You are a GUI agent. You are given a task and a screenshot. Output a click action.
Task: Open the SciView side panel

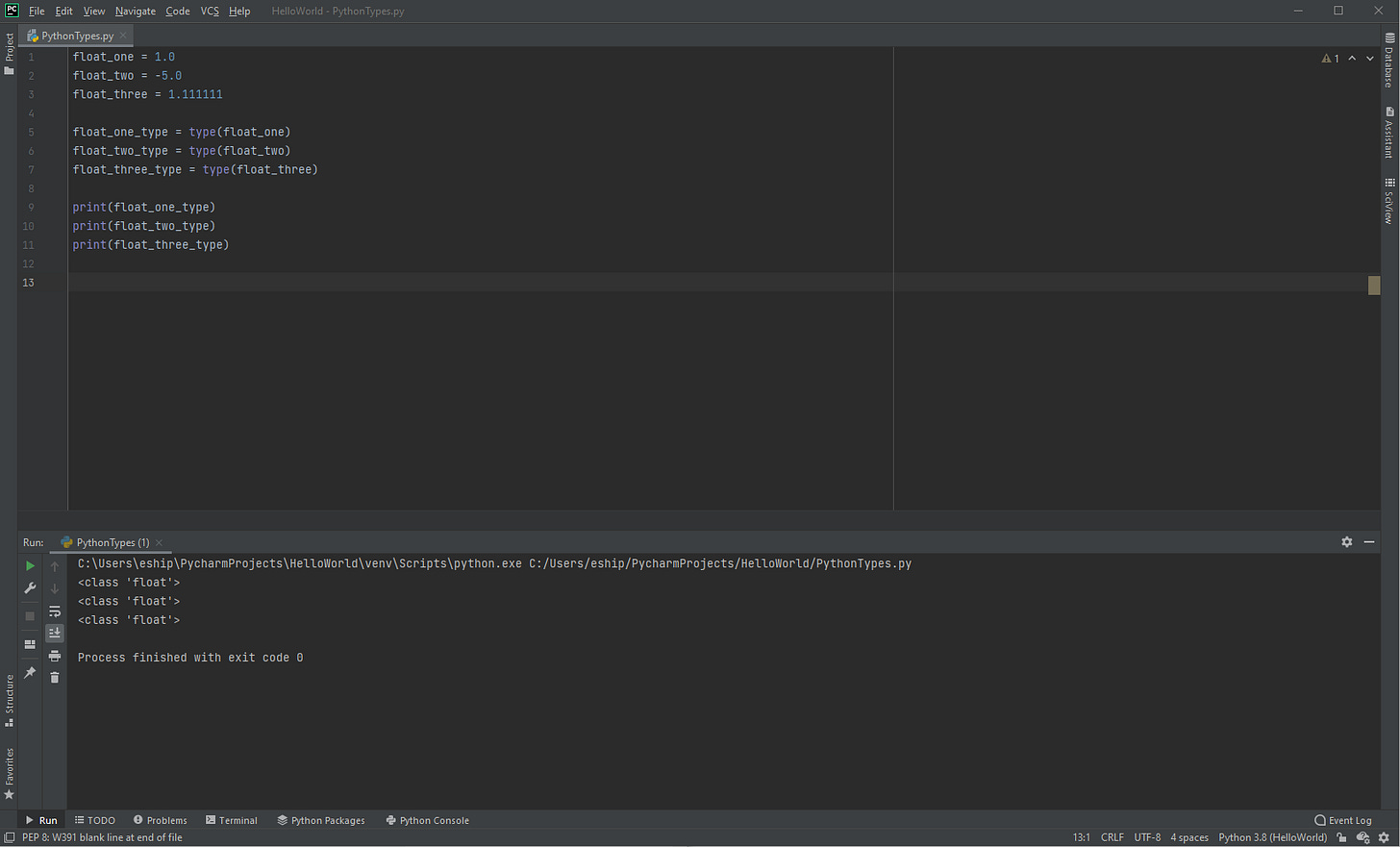click(1389, 201)
